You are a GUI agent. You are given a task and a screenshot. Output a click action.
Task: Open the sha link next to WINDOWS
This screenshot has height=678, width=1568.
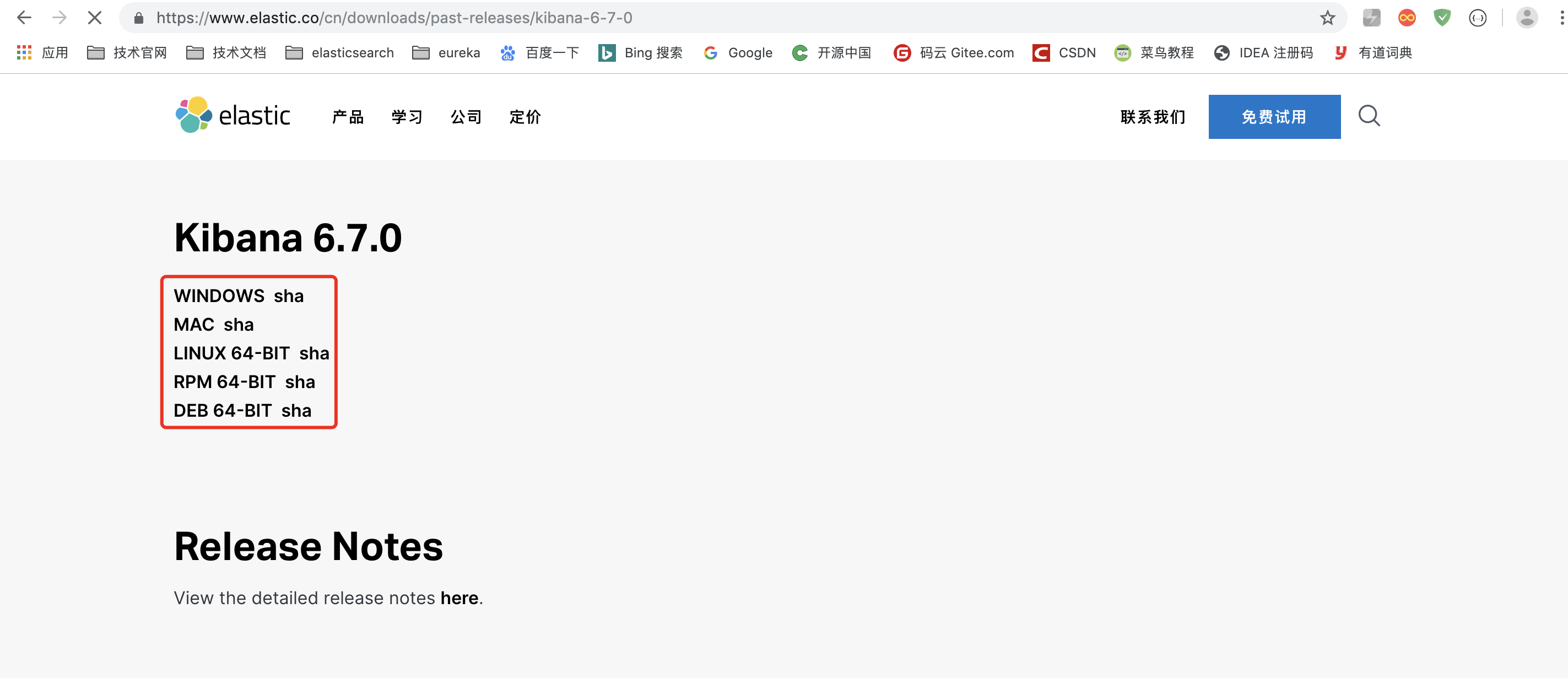(289, 296)
